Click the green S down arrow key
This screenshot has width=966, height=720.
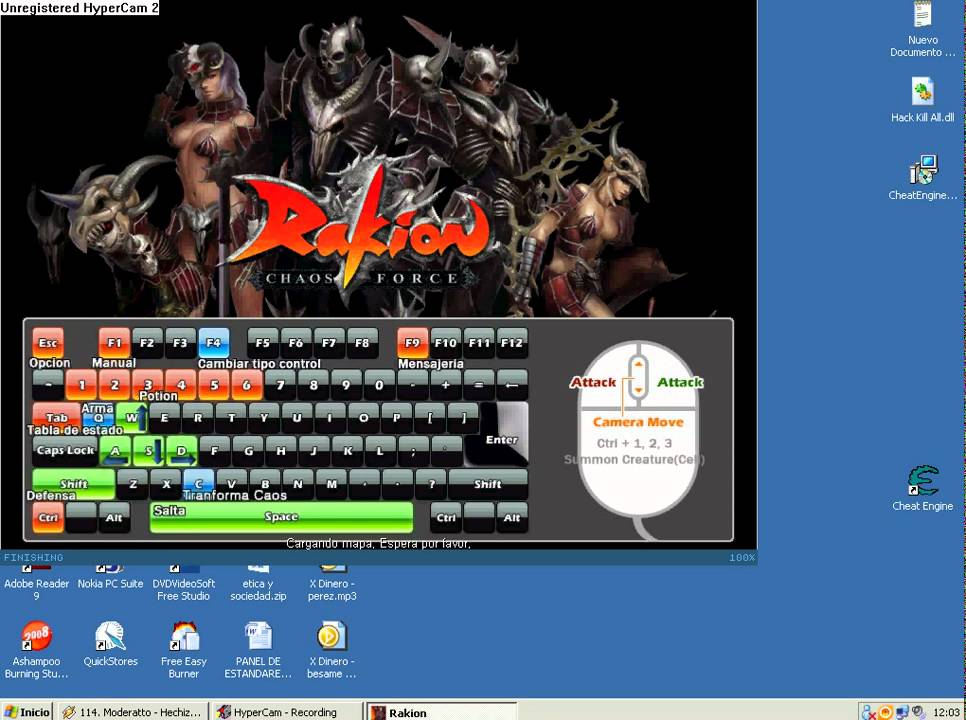(x=148, y=450)
